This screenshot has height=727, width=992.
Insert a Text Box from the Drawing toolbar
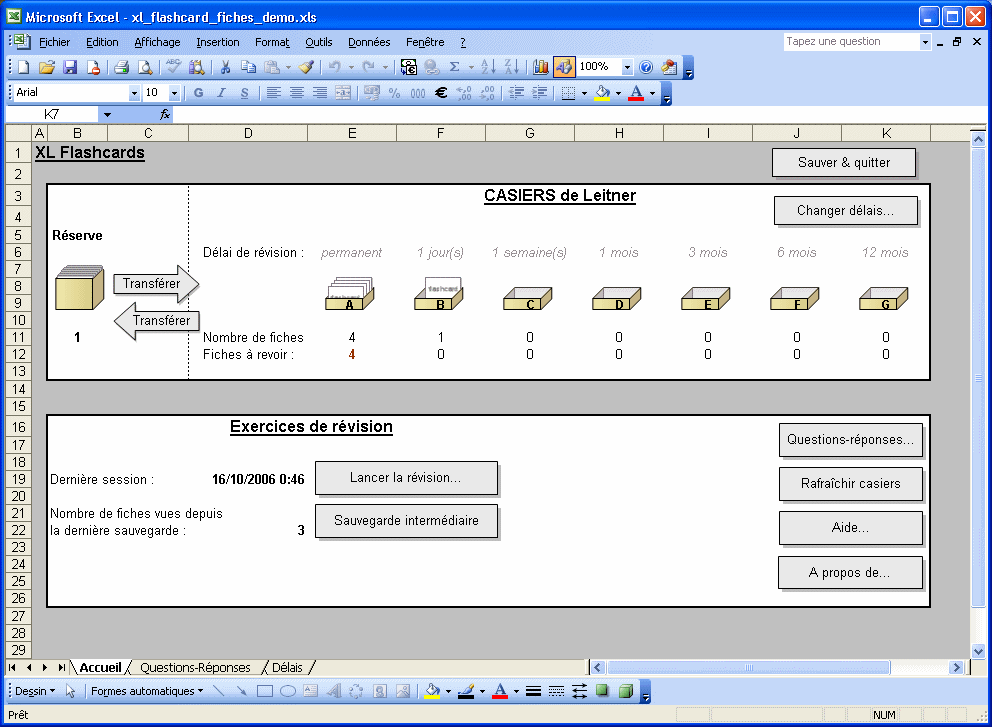(x=311, y=691)
